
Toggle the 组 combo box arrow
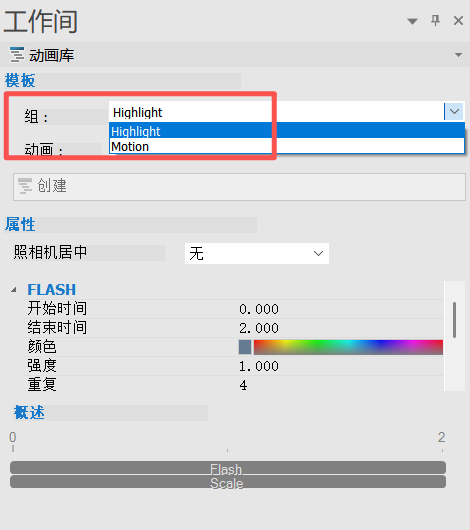(x=454, y=111)
